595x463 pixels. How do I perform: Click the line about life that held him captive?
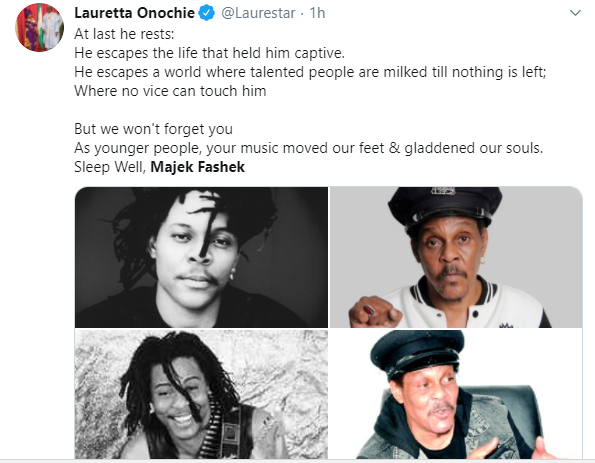[x=209, y=53]
